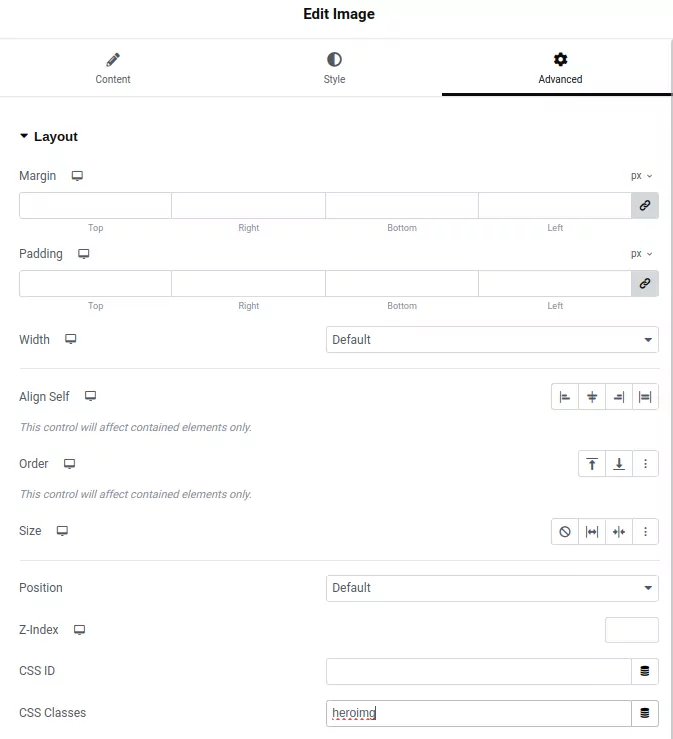Choose Size grow icon
The height and width of the screenshot is (739, 673).
(592, 531)
